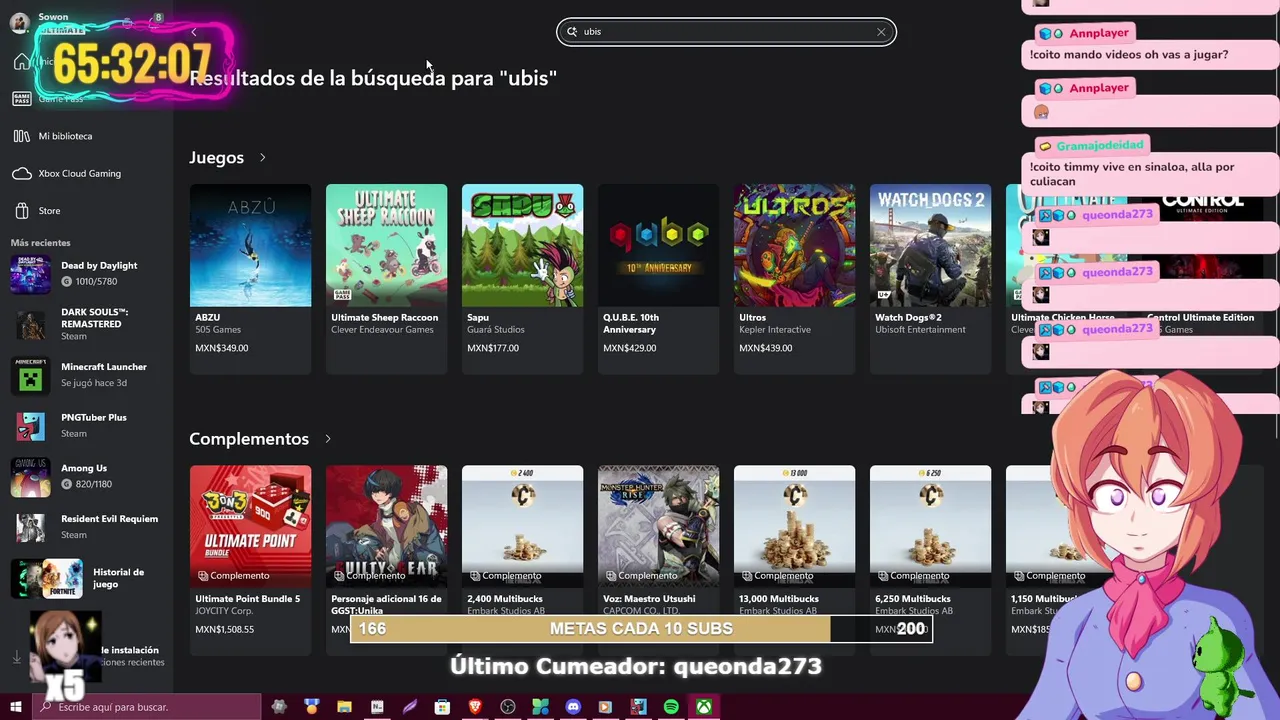Click the Juegos heading link
Screen dimensions: 1280x720
tap(216, 157)
